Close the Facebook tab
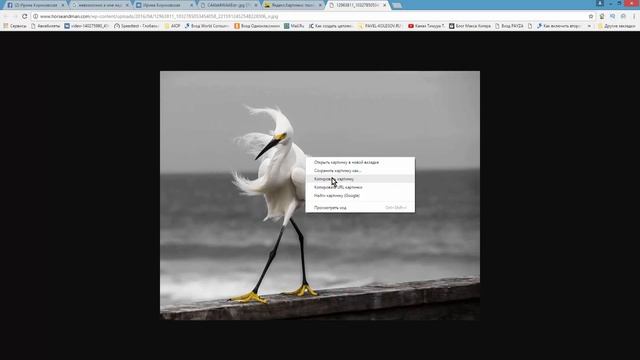This screenshot has height=360, width=640. [x=62, y=5]
